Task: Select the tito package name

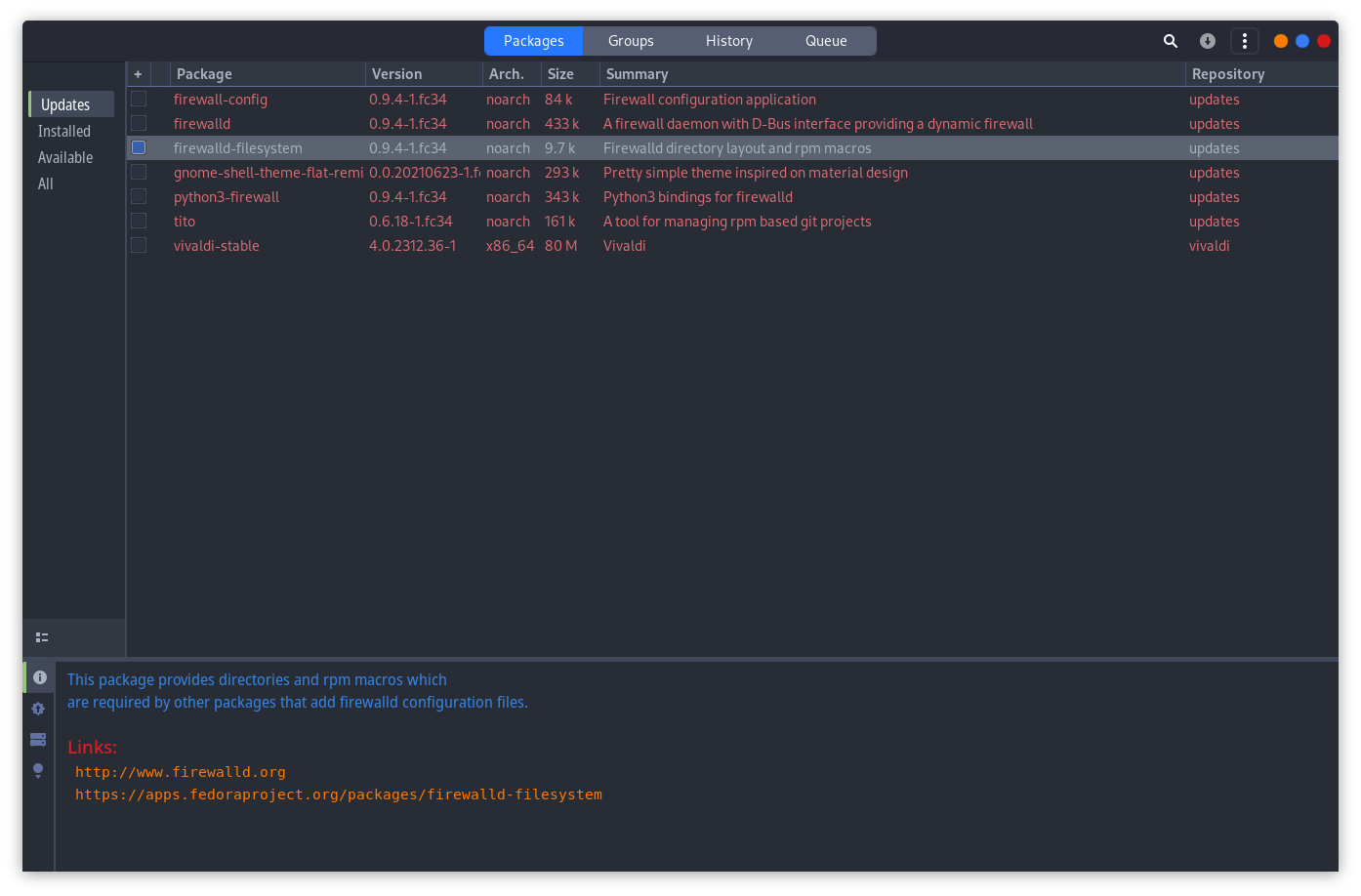Action: [x=185, y=222]
